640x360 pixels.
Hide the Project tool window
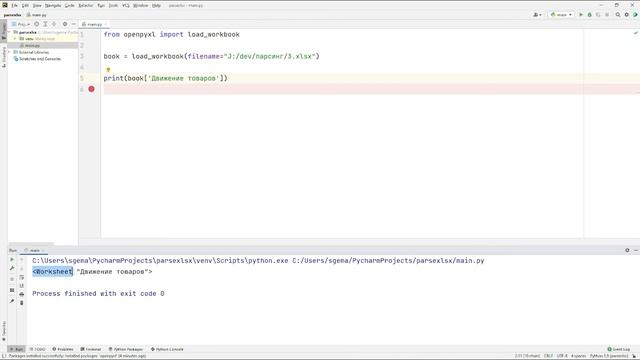click(73, 24)
